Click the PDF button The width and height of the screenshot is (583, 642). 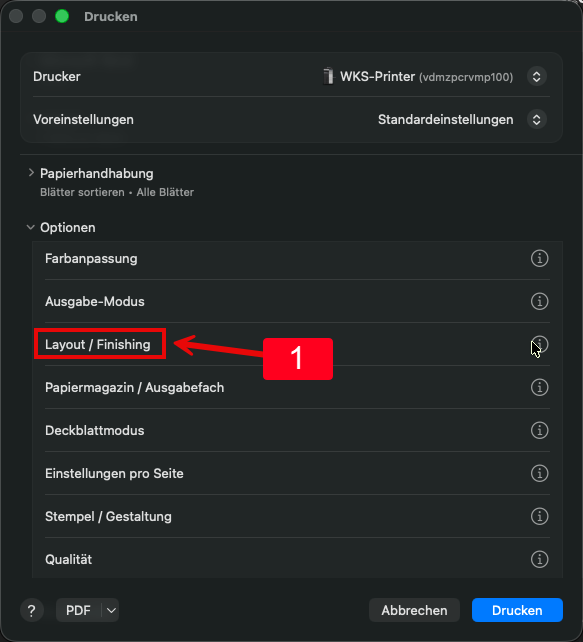click(x=79, y=610)
